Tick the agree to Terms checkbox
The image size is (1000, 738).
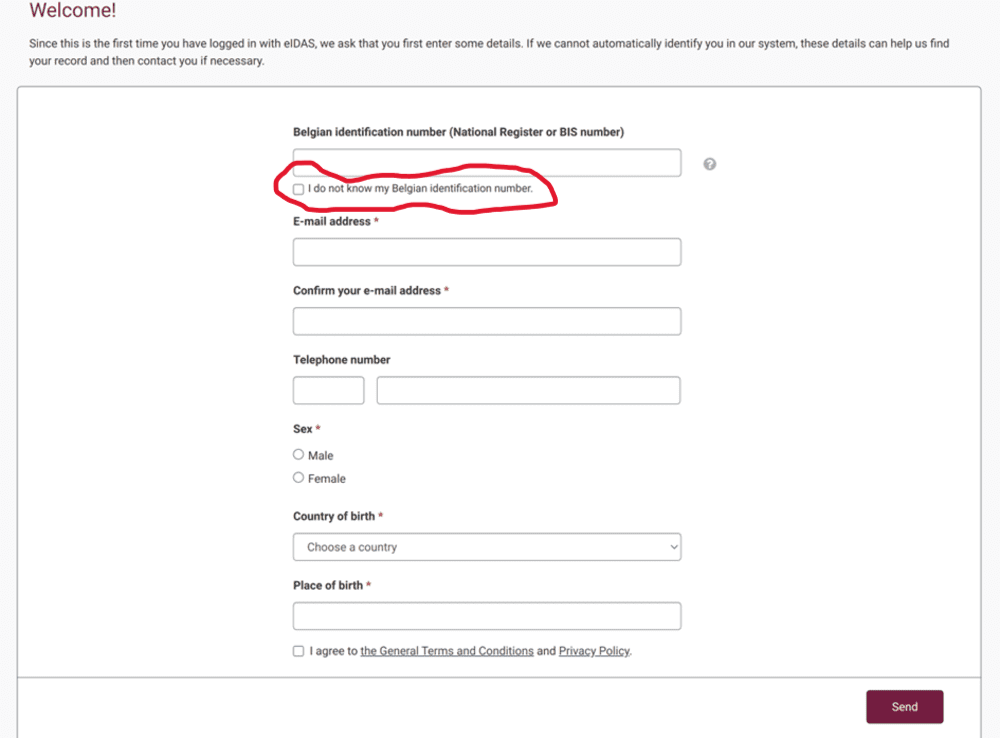299,651
